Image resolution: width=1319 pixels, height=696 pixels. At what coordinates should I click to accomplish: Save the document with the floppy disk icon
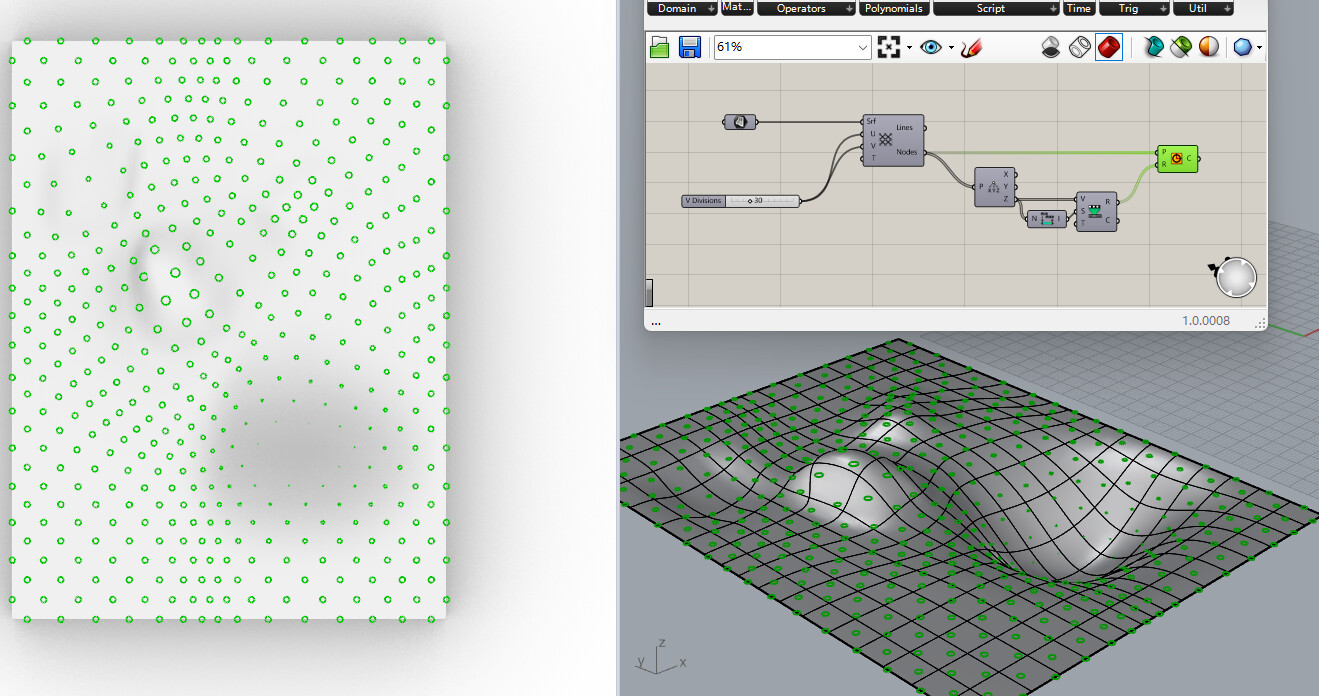(x=690, y=47)
